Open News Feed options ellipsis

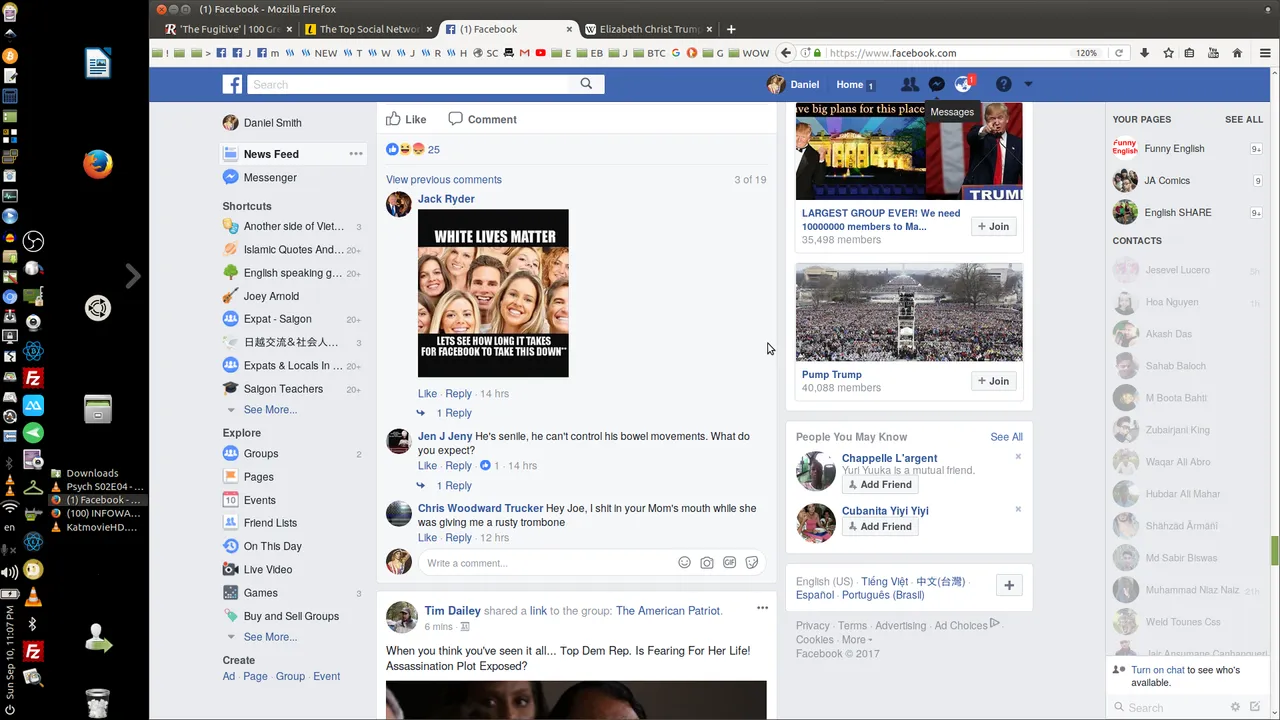(x=356, y=154)
